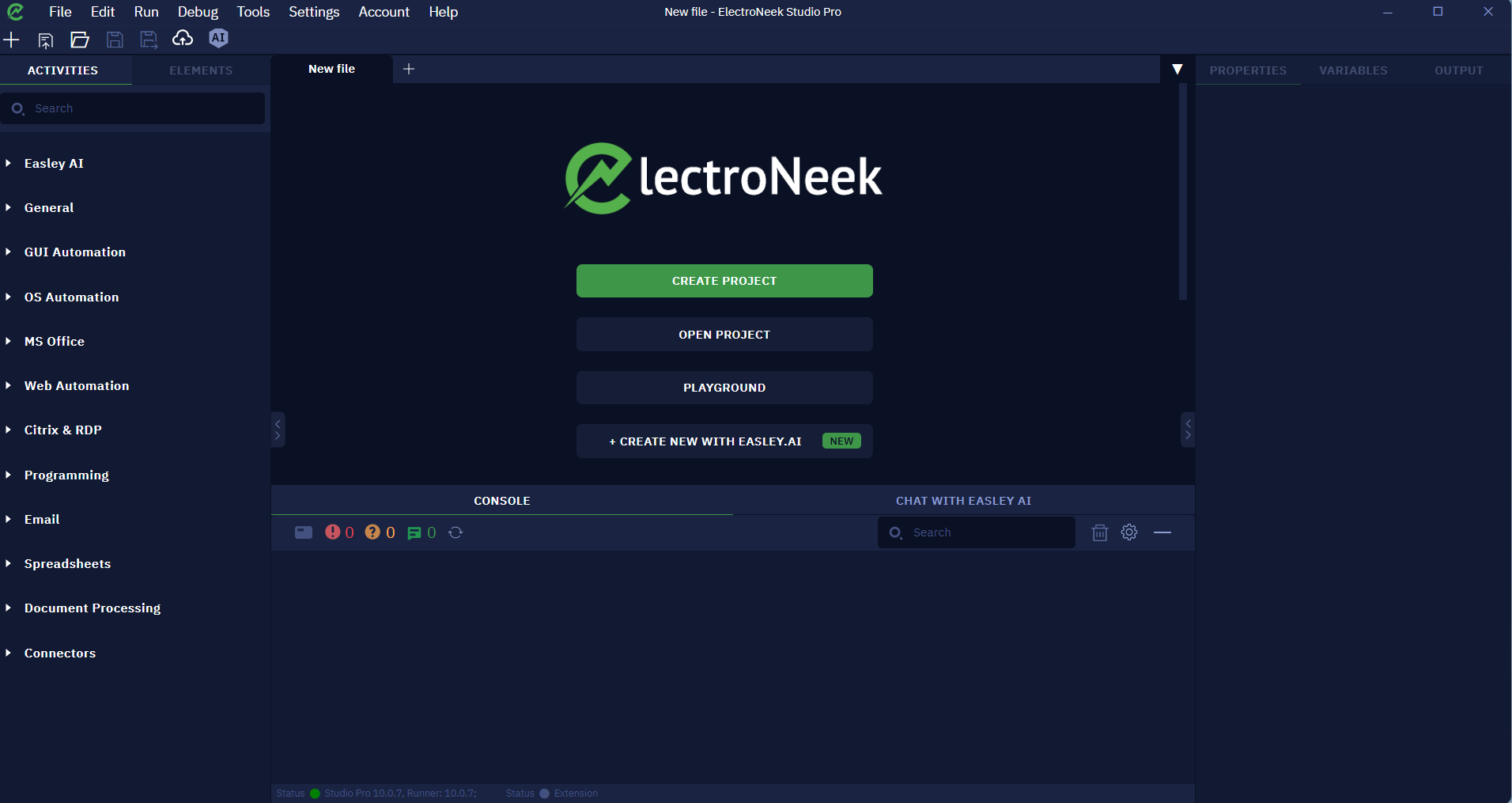Click the Save As floppy-with-arrow icon
The image size is (1512, 803).
point(149,40)
